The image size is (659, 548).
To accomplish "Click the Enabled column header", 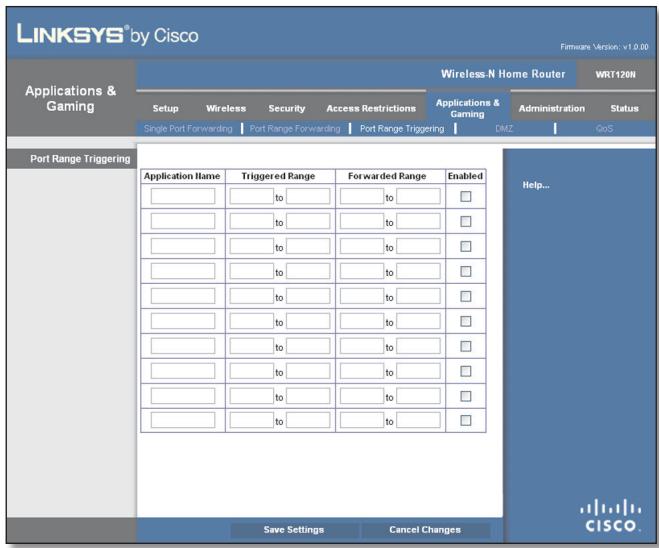I will pyautogui.click(x=465, y=176).
